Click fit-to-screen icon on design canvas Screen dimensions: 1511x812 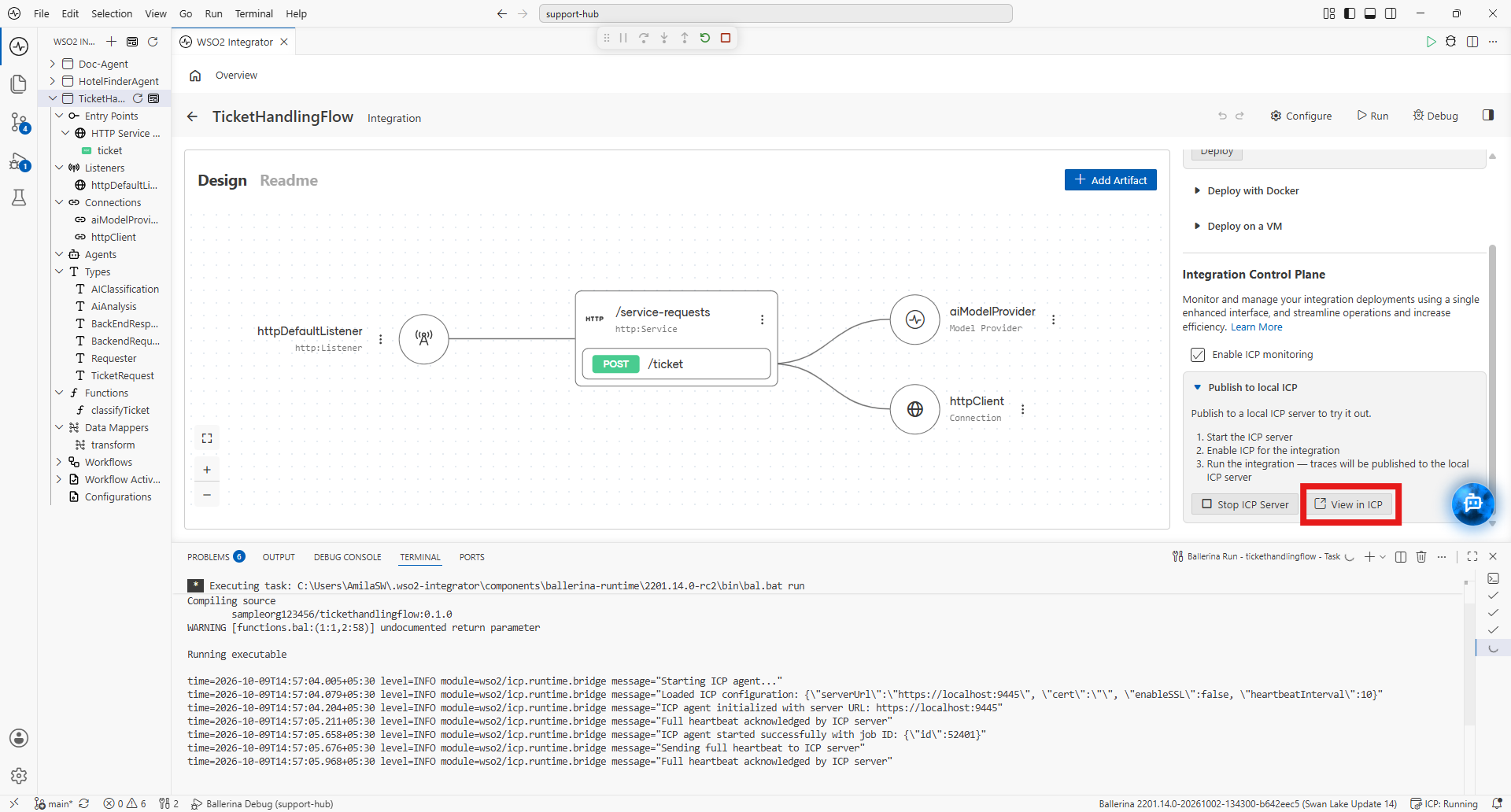point(207,438)
